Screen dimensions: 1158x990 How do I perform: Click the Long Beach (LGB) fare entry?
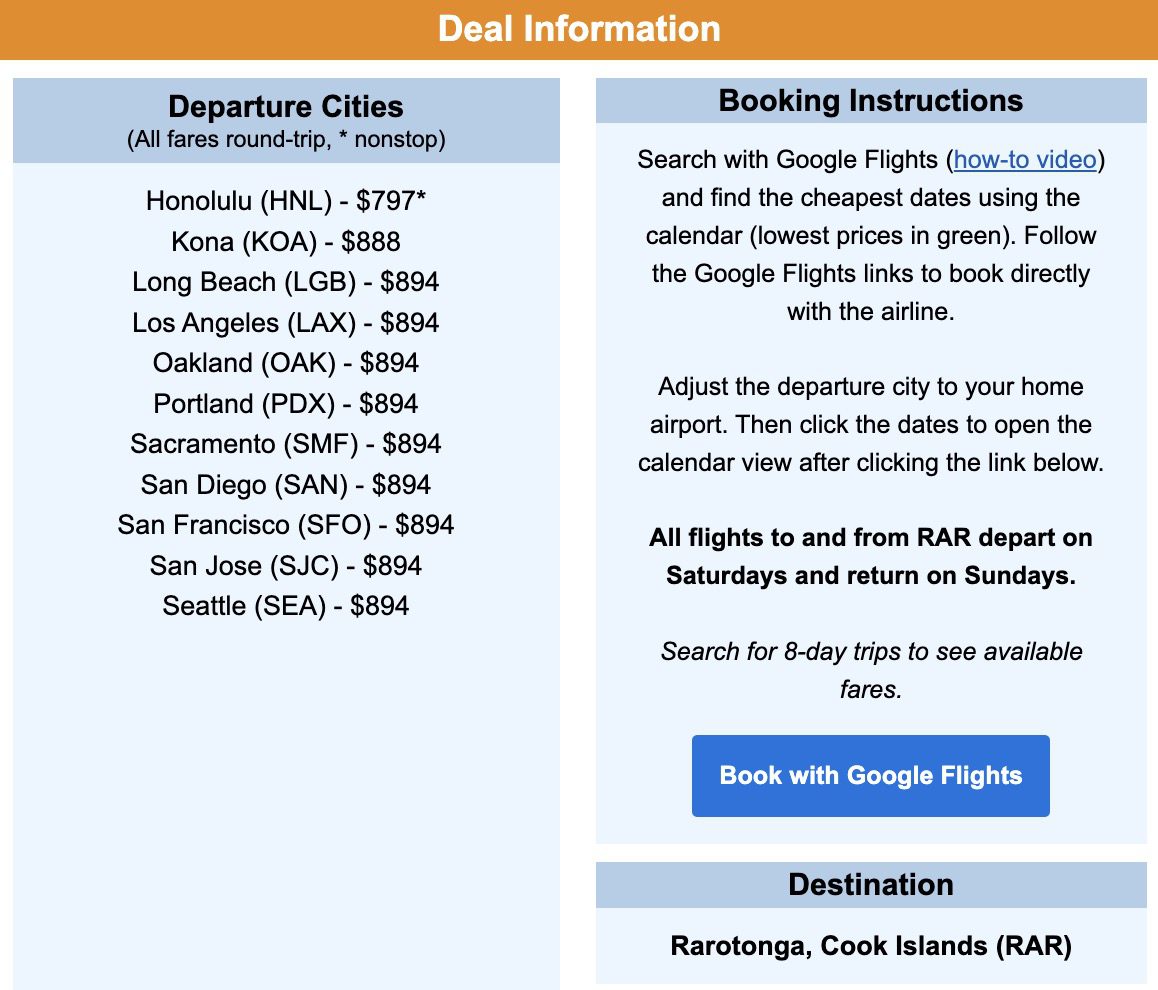(x=285, y=282)
